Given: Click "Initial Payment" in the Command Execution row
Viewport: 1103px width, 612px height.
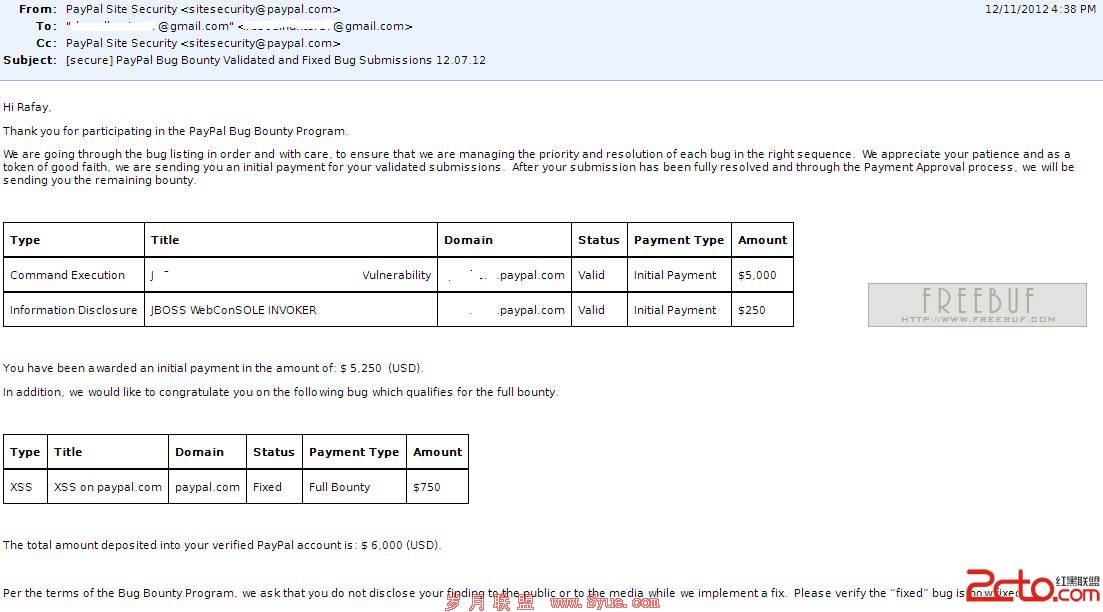Looking at the screenshot, I should click(675, 275).
